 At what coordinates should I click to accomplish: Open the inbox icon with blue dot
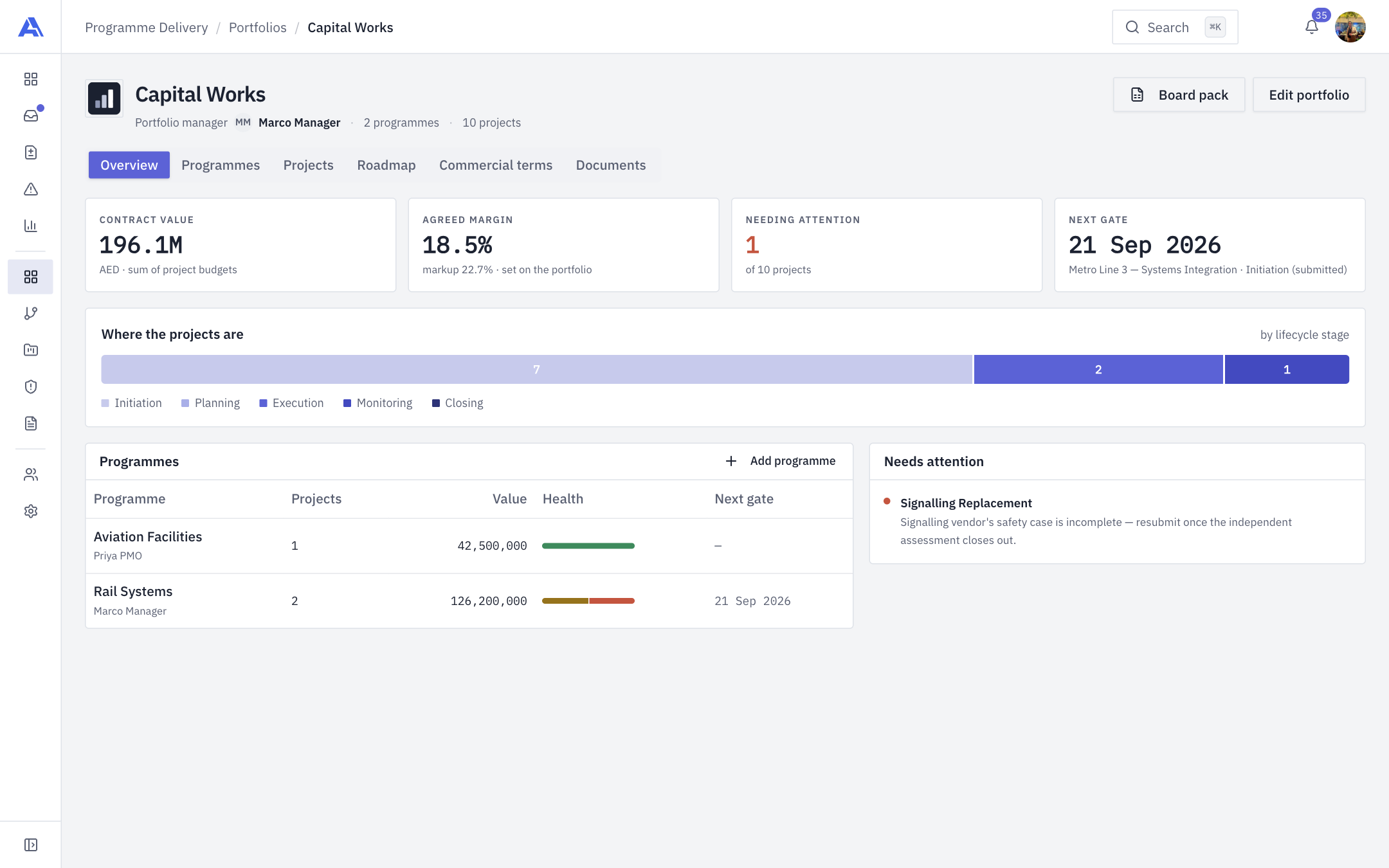tap(31, 116)
